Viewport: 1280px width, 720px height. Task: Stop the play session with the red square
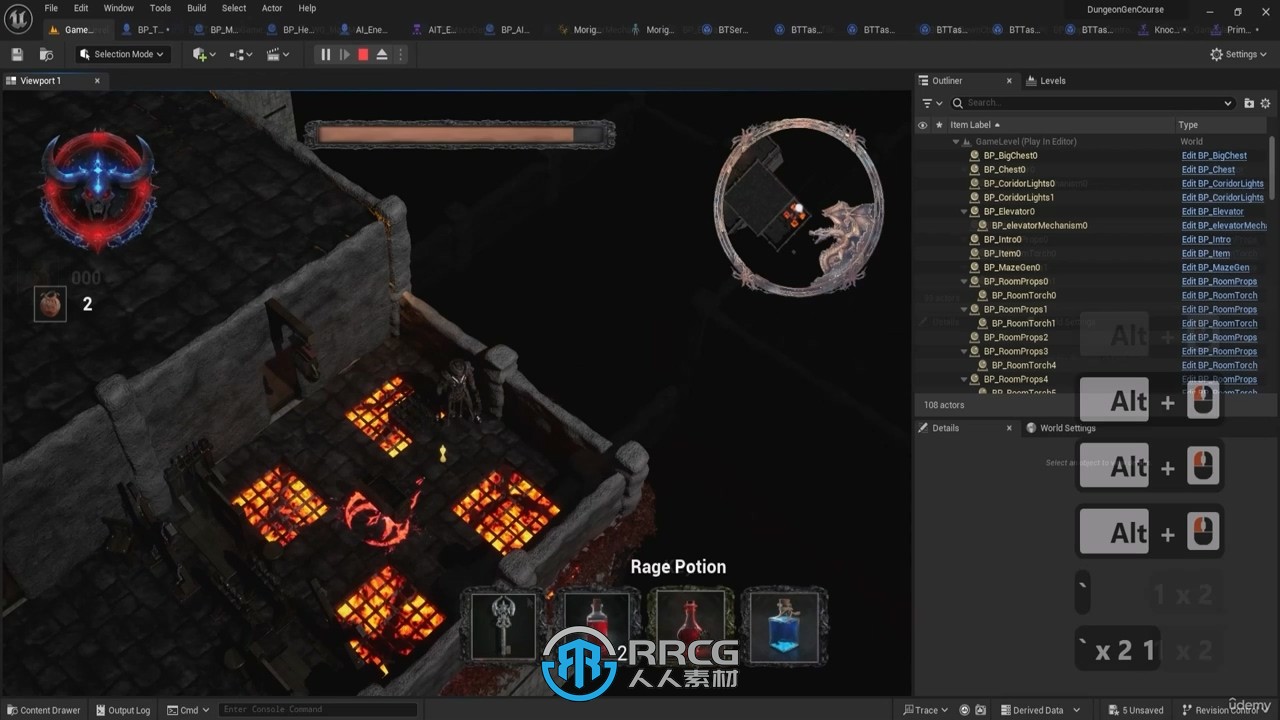[x=363, y=54]
